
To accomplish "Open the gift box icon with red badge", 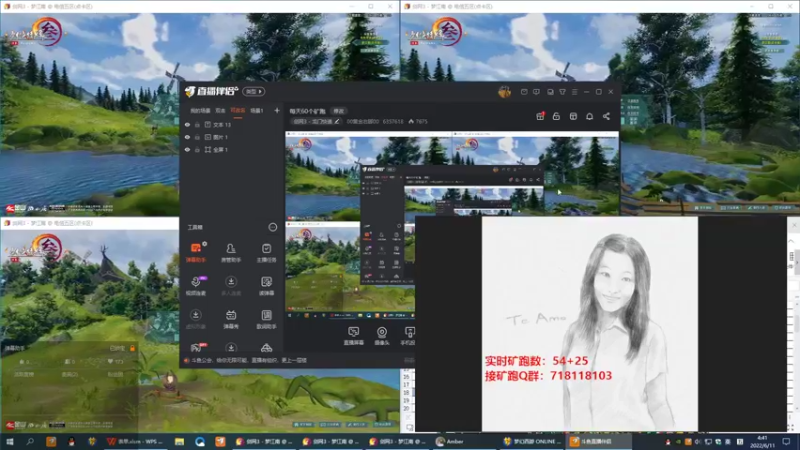I will [x=540, y=116].
